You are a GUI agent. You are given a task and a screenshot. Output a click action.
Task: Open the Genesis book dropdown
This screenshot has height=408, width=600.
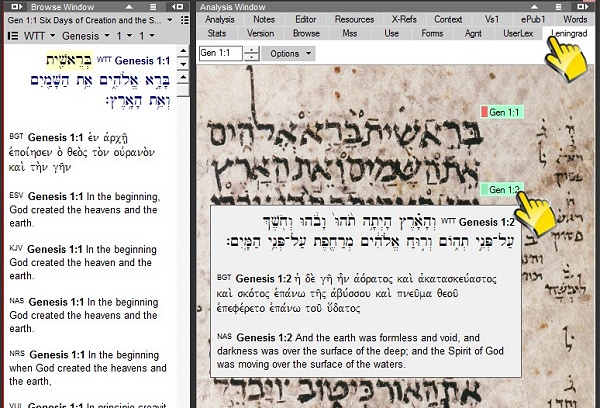click(107, 36)
